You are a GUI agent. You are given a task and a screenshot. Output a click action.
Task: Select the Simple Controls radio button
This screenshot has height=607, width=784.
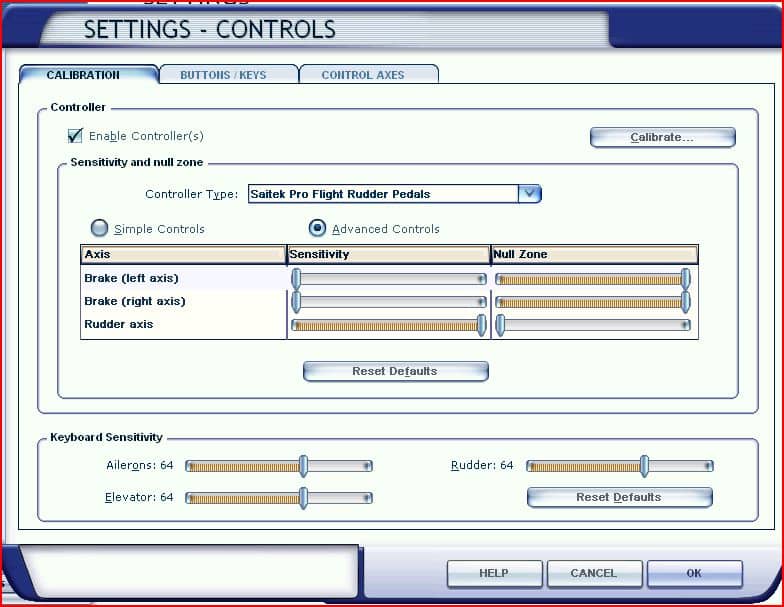click(100, 228)
